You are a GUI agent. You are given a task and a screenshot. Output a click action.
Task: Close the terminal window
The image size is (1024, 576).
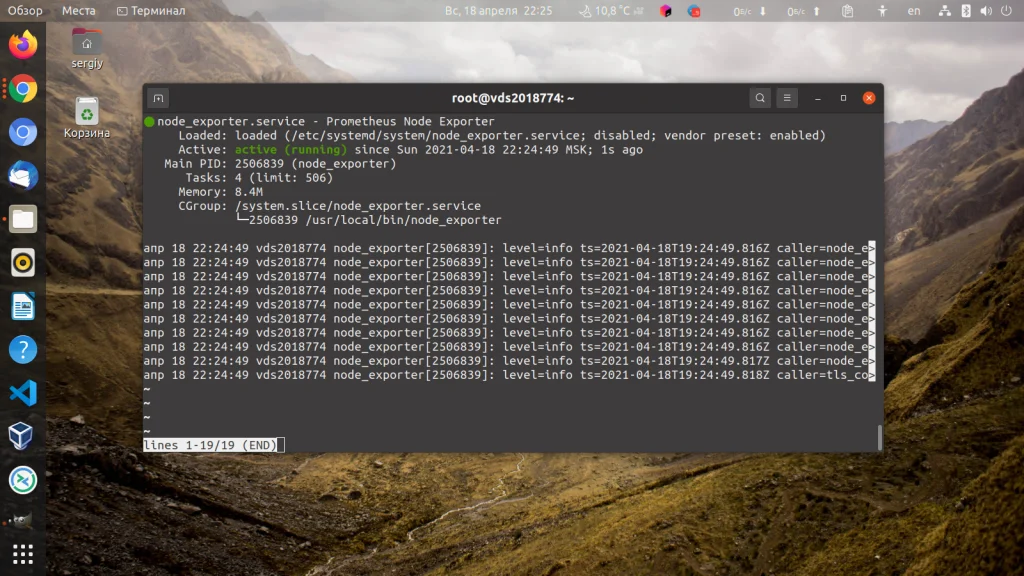[869, 98]
